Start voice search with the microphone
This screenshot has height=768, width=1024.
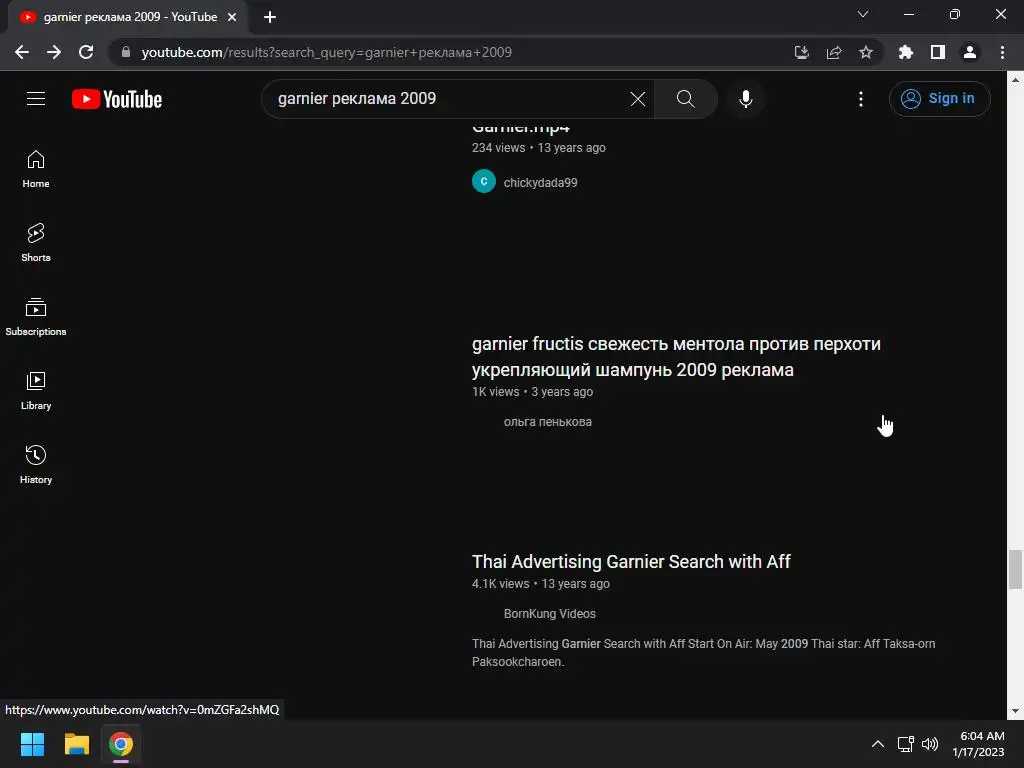745,99
